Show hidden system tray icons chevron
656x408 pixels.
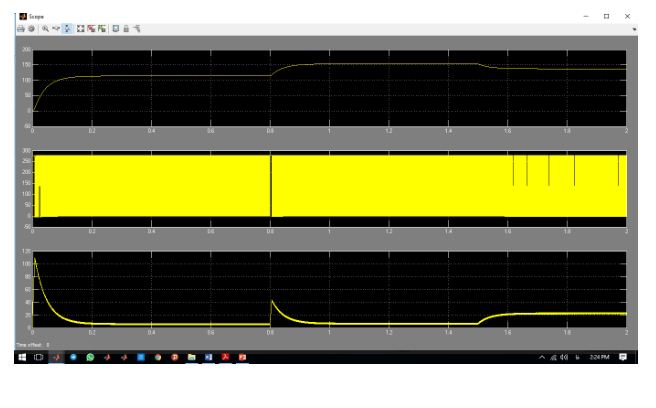(542, 357)
